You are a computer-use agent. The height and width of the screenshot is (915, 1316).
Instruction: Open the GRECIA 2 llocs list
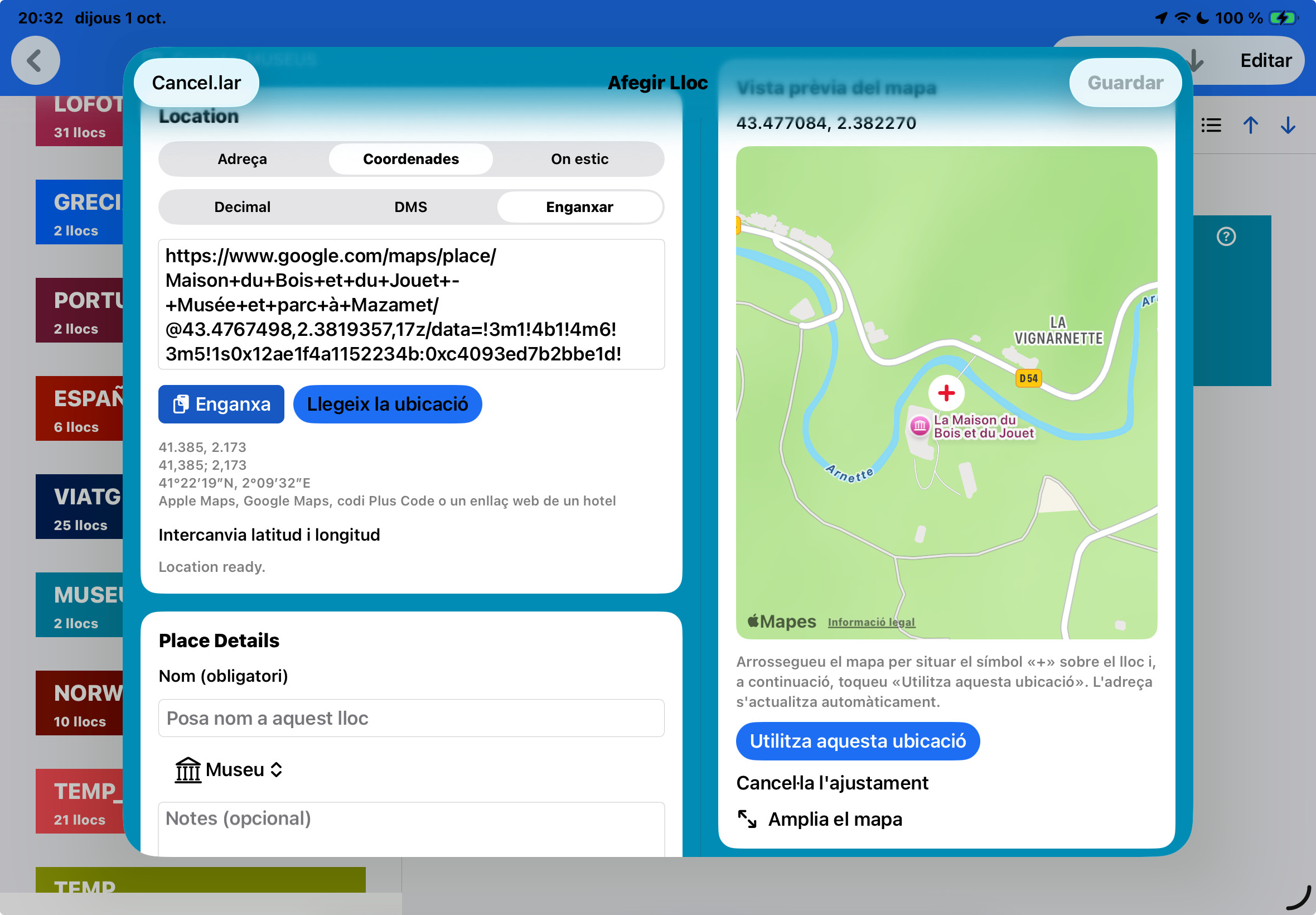[80, 213]
